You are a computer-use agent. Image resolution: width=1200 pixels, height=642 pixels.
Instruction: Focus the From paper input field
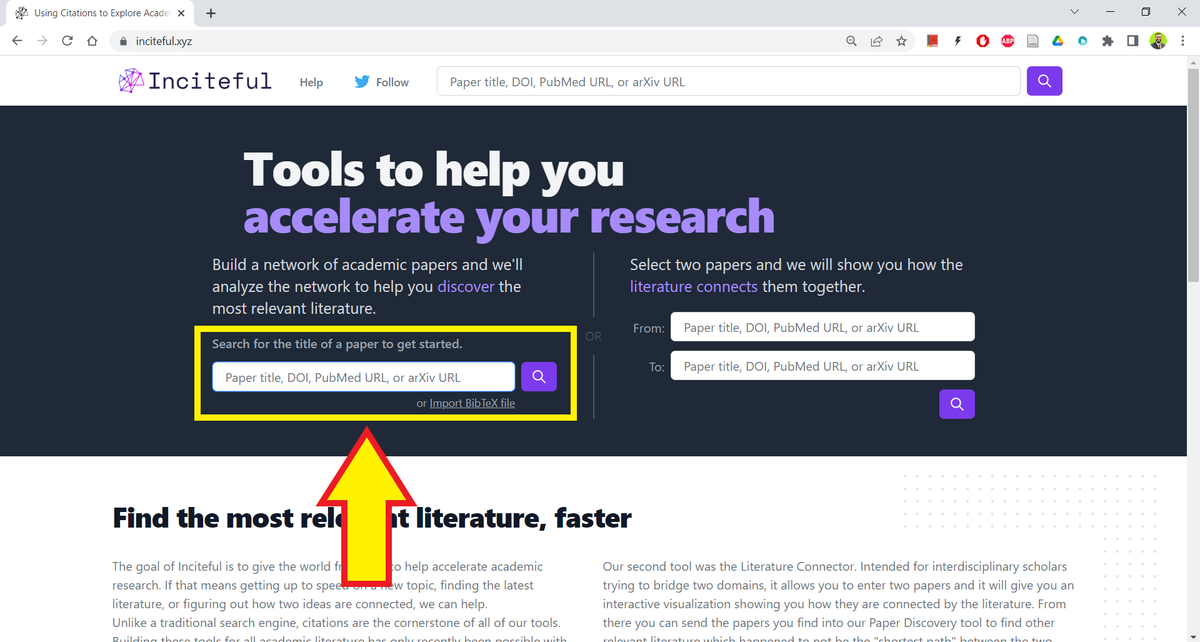[822, 327]
